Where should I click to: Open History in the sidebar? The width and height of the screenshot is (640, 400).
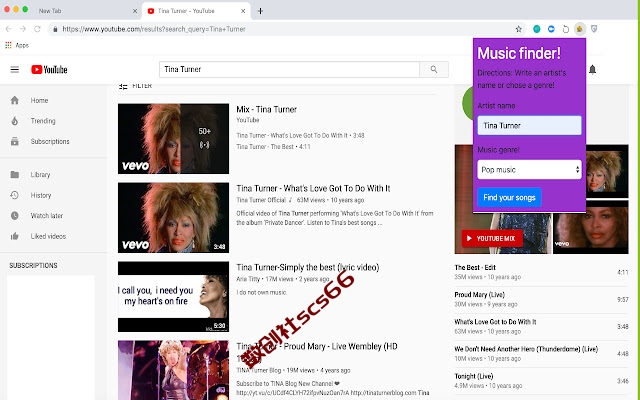[x=41, y=195]
